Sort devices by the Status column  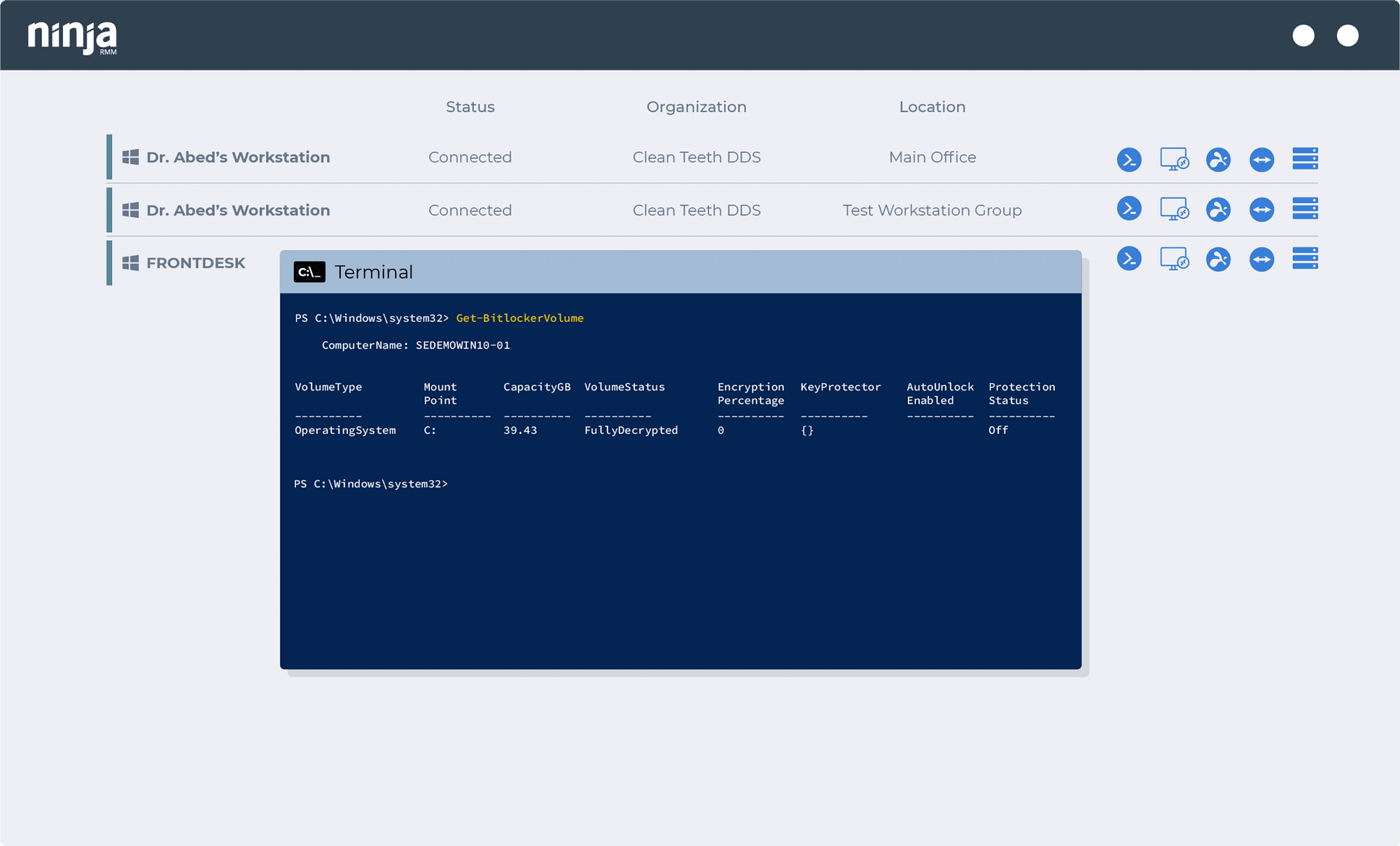(x=470, y=106)
